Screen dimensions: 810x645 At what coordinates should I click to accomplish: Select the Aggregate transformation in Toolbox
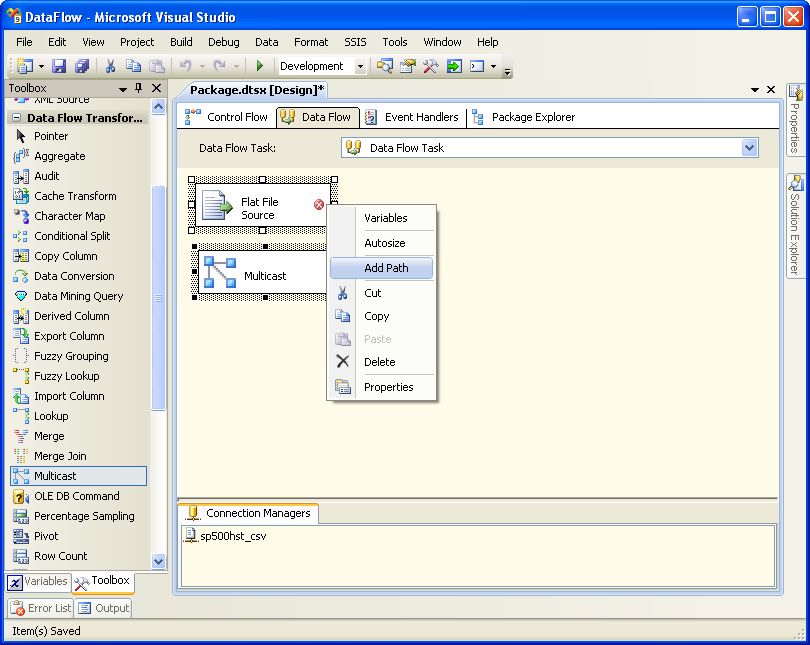coord(59,156)
